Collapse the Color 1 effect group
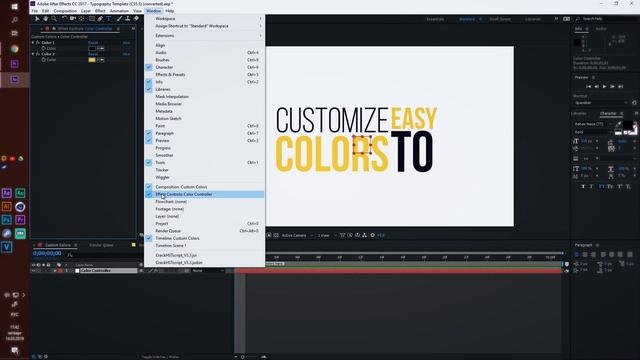 click(x=33, y=42)
